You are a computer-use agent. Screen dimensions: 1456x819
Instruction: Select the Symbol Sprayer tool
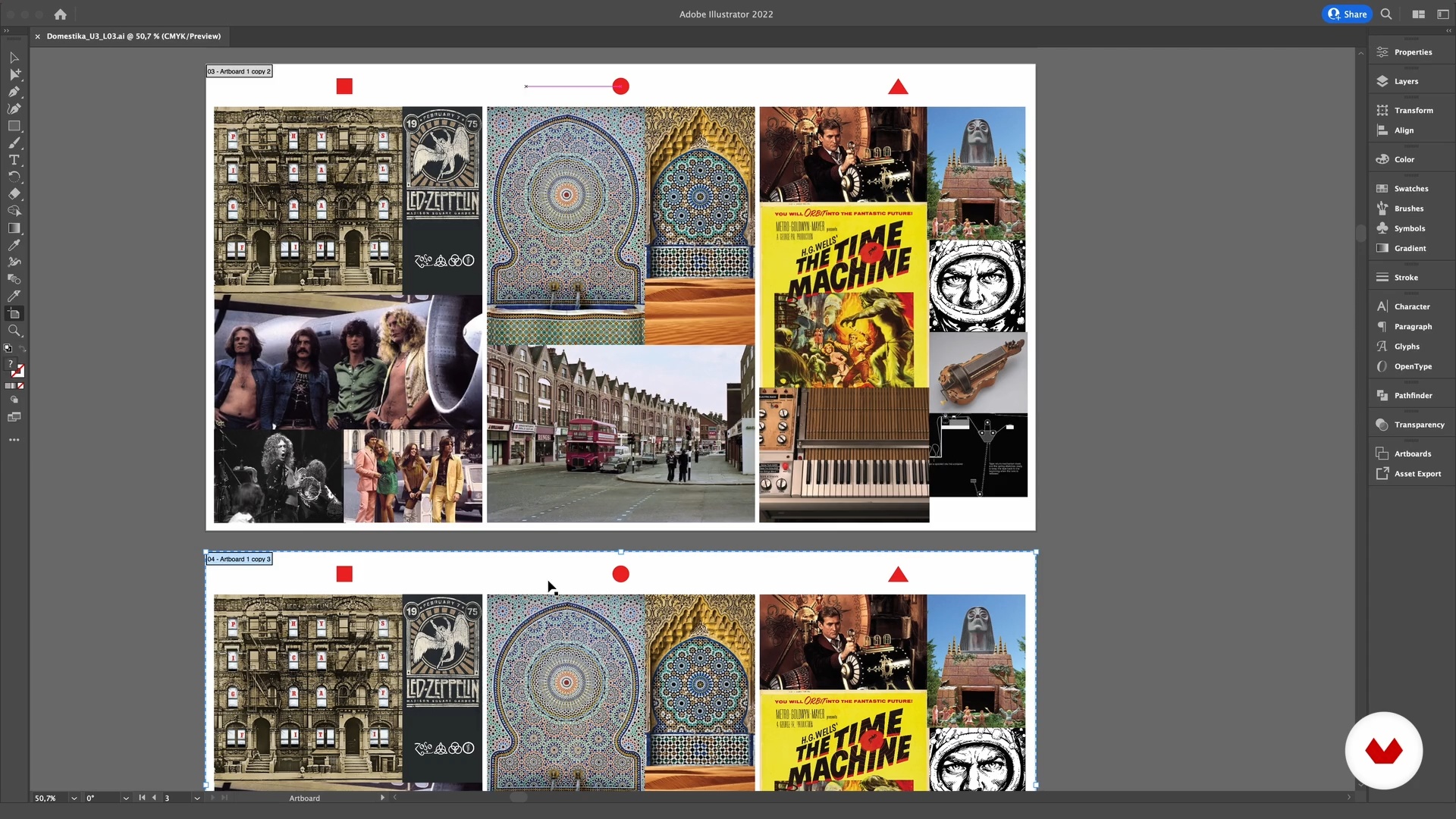coord(14,262)
